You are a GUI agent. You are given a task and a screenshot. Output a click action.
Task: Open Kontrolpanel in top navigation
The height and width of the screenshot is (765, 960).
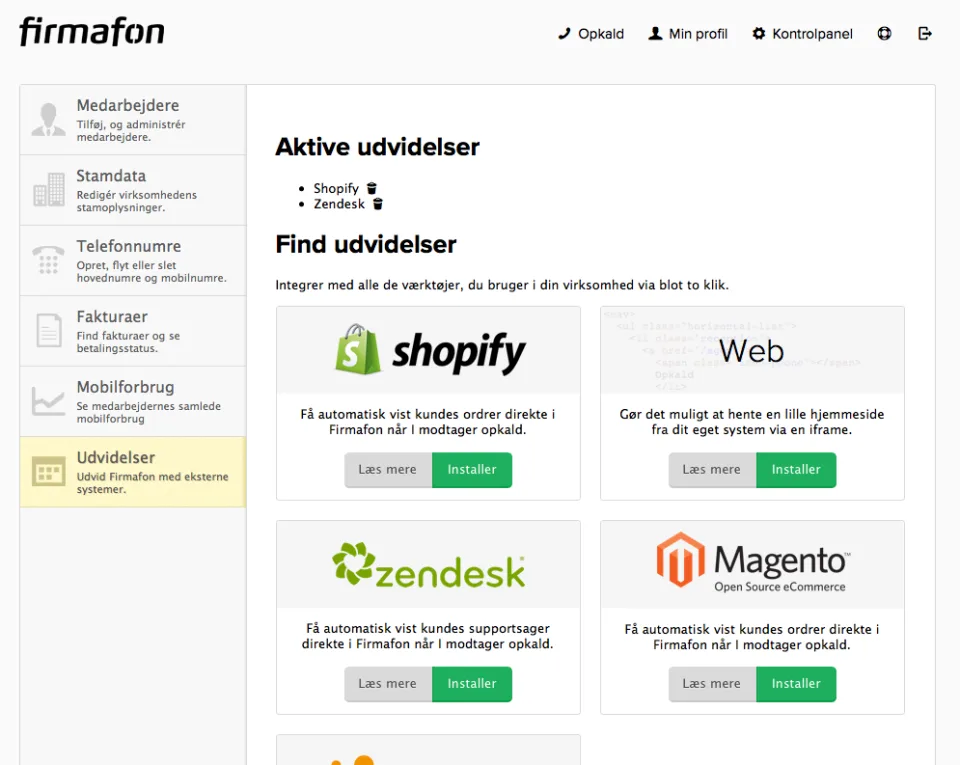pyautogui.click(x=803, y=34)
